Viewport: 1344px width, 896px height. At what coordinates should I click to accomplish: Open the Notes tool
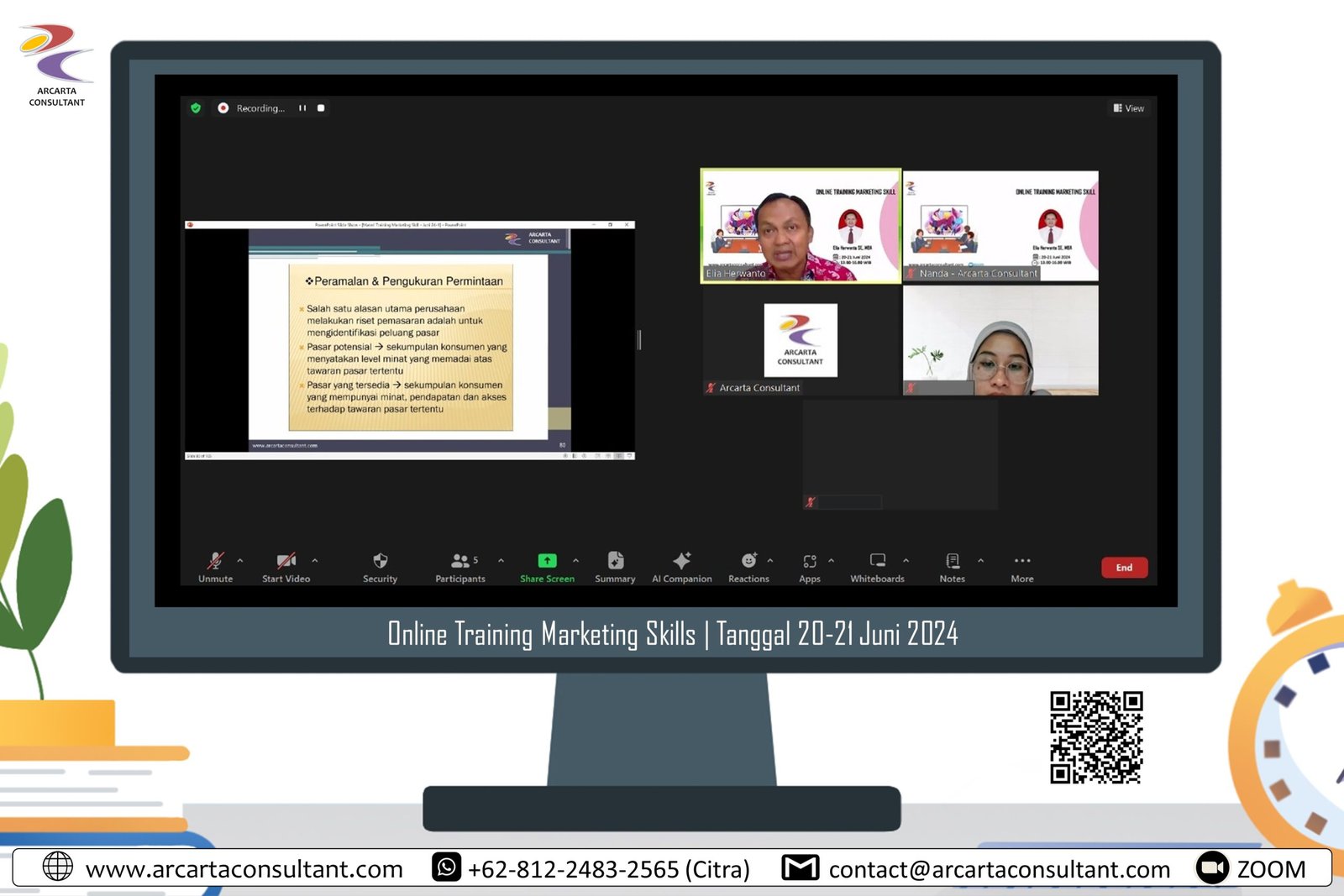coord(952,562)
